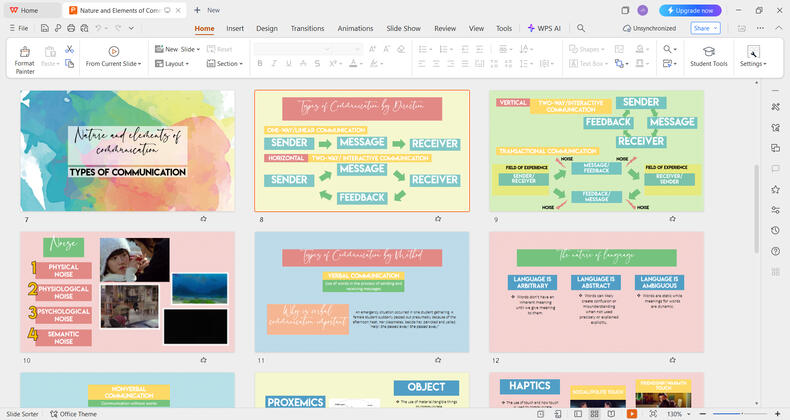Open the search magnifier beside WPS AI
The height and width of the screenshot is (420, 790).
(x=581, y=28)
